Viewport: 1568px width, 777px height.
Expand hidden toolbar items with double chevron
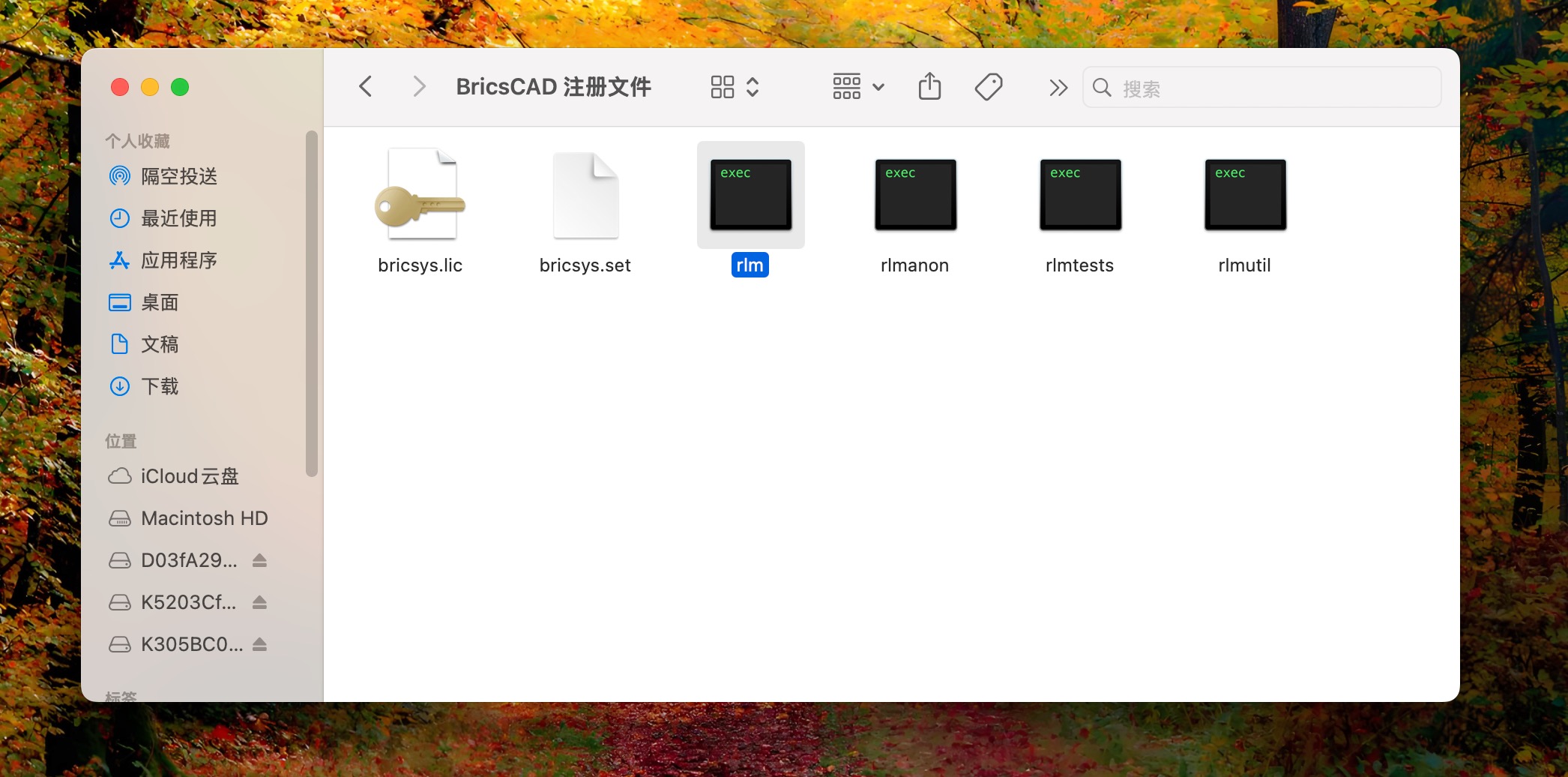point(1058,88)
